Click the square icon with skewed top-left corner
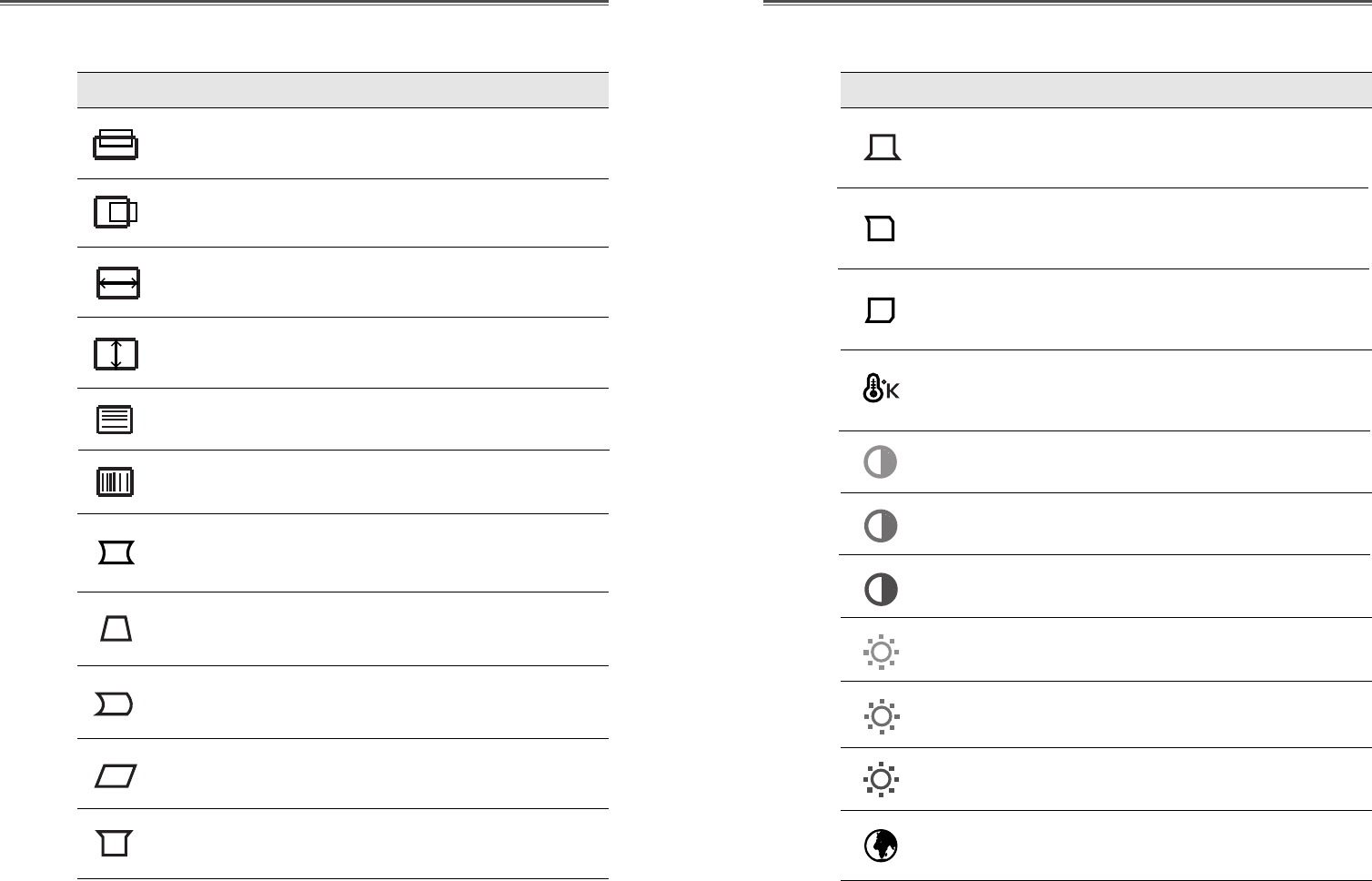Image resolution: width=1372 pixels, height=881 pixels. (881, 228)
